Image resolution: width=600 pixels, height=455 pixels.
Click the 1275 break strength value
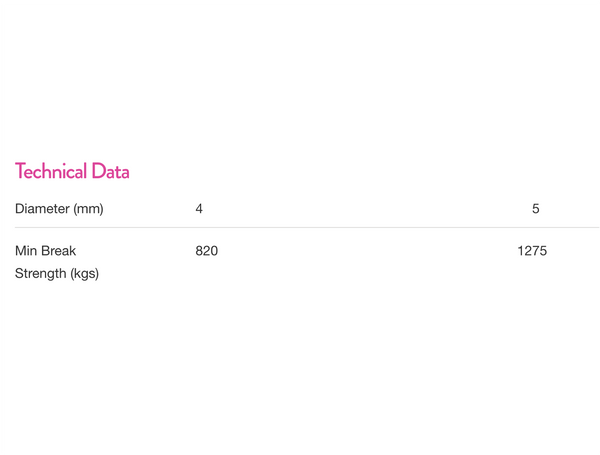(531, 251)
